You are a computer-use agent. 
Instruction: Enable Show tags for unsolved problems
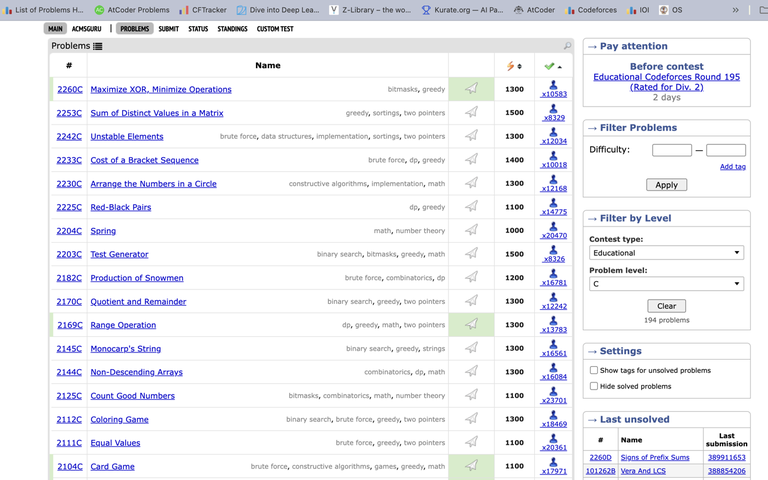[x=594, y=370]
